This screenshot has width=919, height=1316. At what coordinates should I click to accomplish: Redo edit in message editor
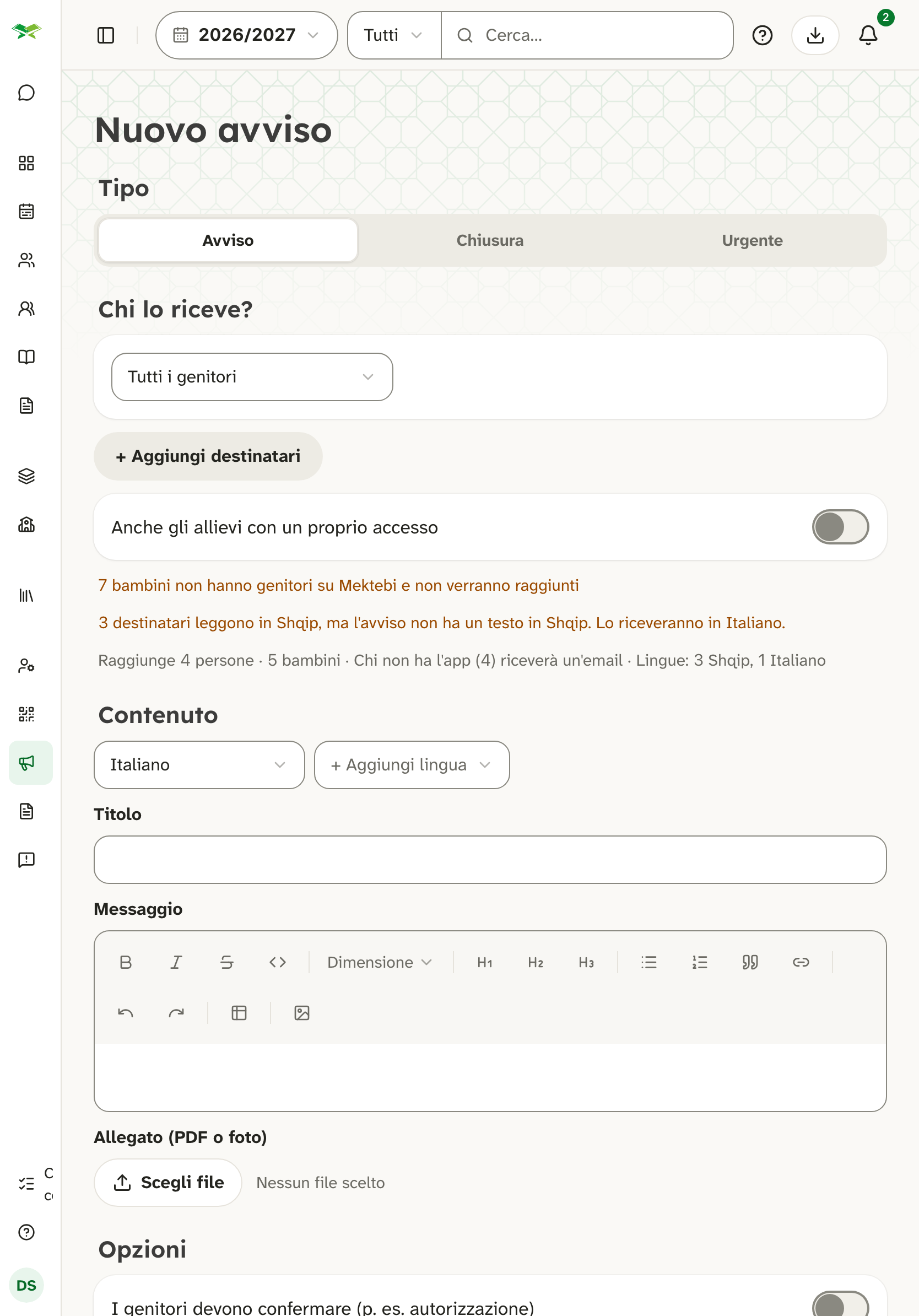(x=176, y=1013)
